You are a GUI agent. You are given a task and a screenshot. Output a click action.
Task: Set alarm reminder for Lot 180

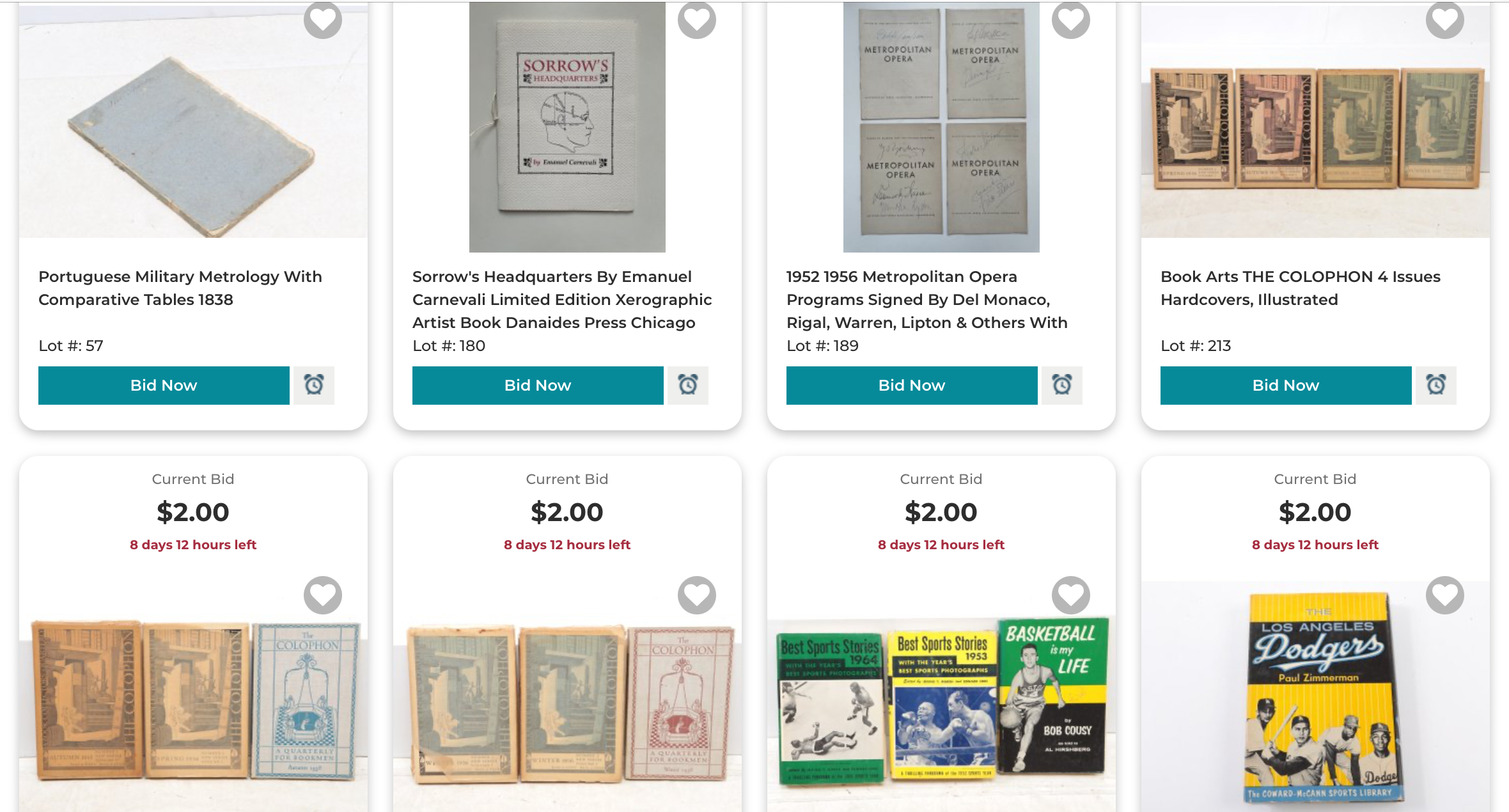(x=688, y=386)
